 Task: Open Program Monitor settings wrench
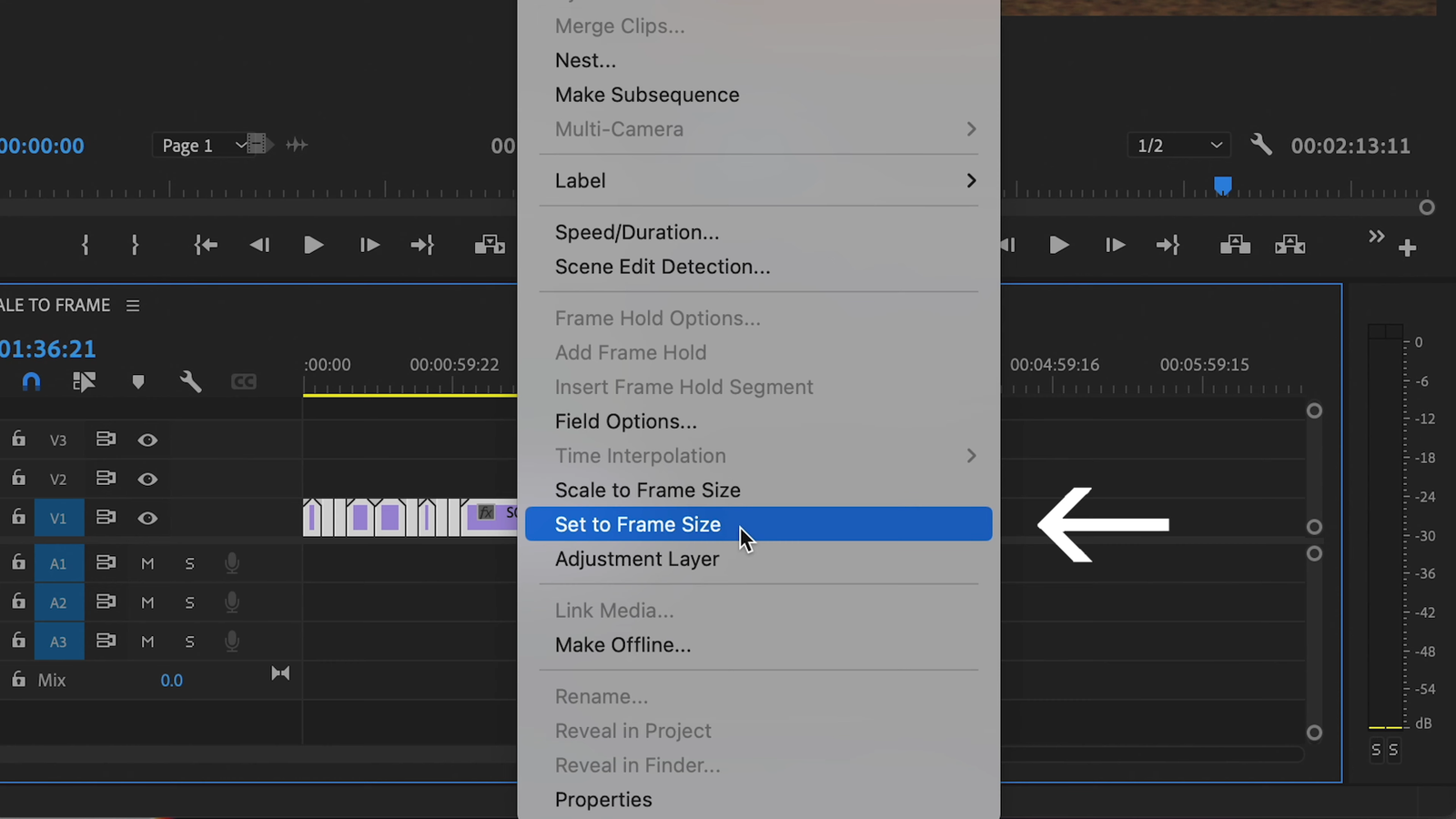1261,145
